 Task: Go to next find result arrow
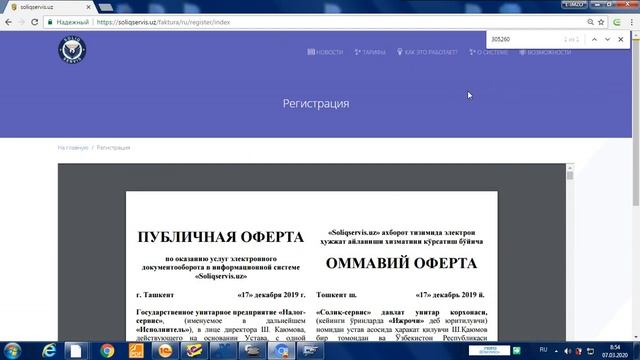coord(607,39)
